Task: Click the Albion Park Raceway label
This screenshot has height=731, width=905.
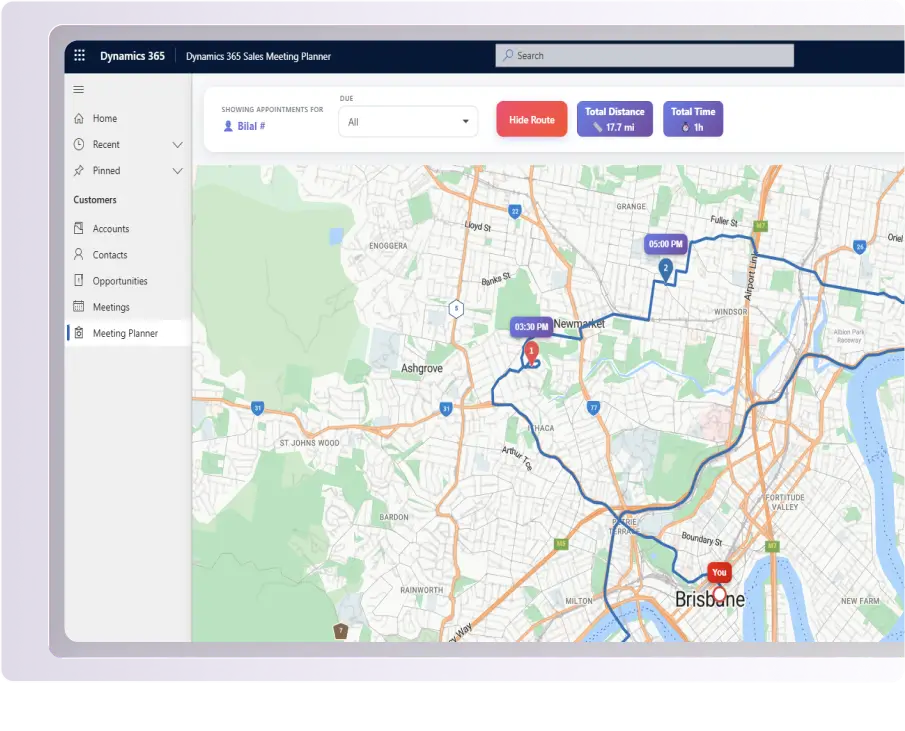Action: [849, 336]
